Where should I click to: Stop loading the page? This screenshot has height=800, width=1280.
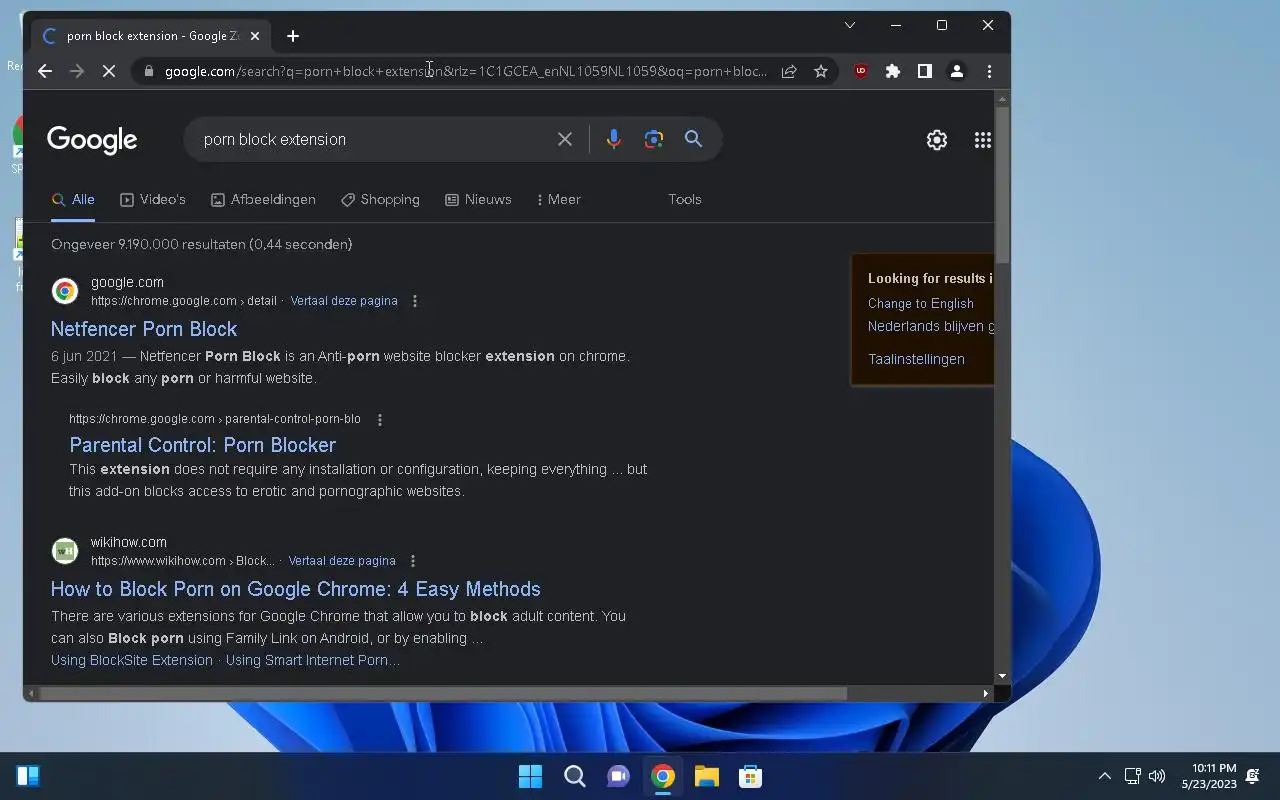pyautogui.click(x=110, y=71)
